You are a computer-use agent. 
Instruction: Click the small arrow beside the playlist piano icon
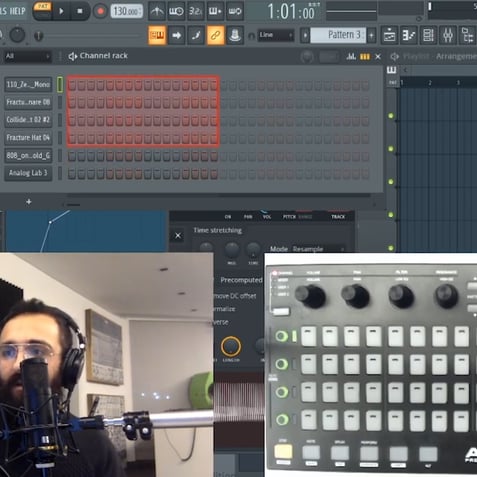point(405,70)
